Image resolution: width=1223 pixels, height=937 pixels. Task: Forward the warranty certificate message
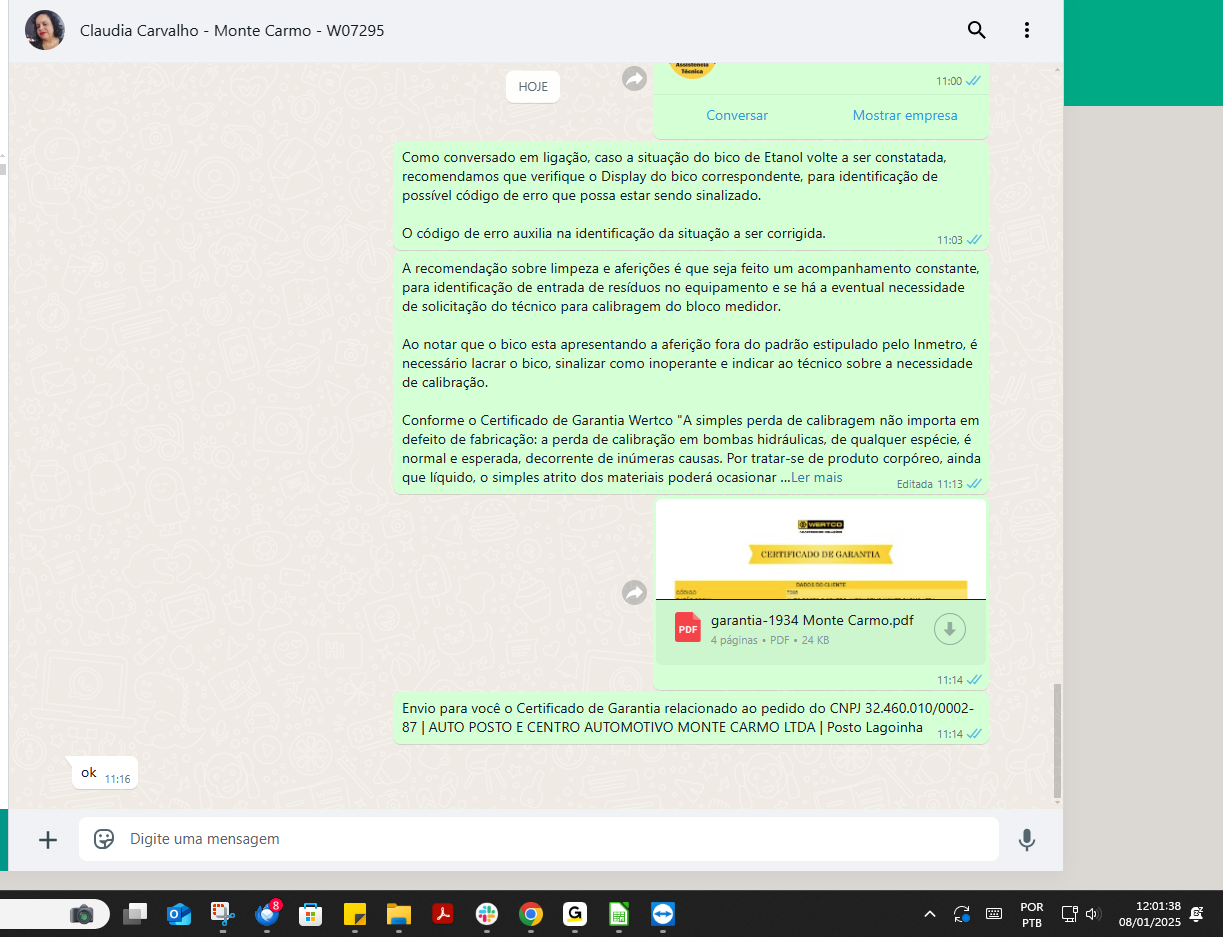634,592
